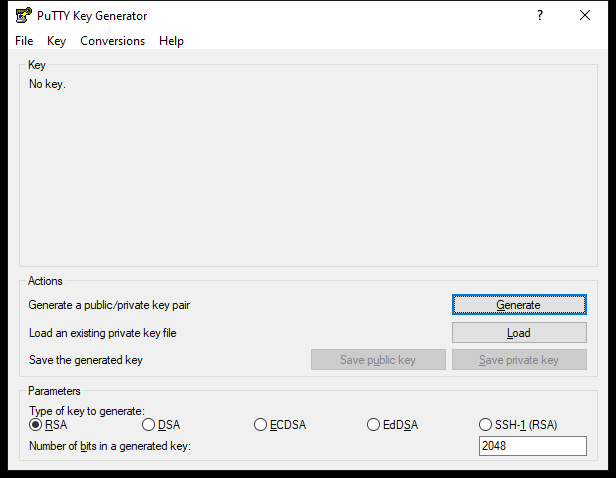Click the question mark help button
This screenshot has height=478, width=616.
pos(540,15)
